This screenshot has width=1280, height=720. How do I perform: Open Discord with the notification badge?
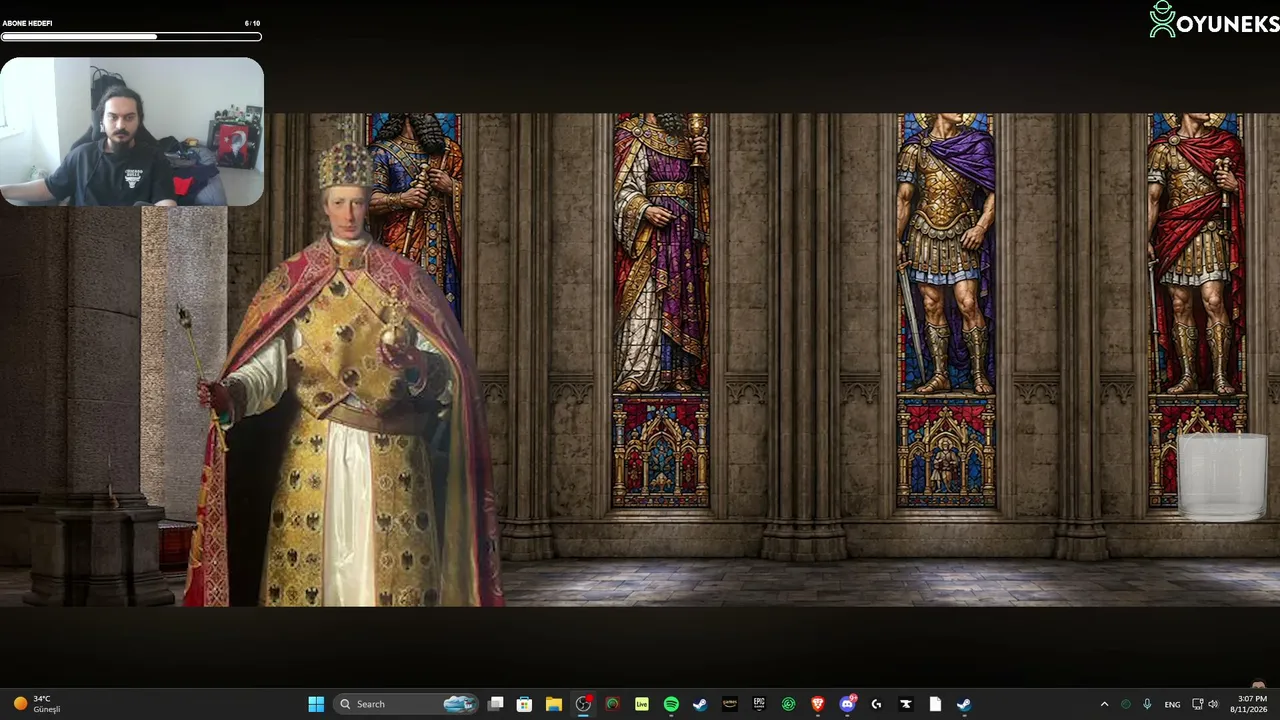click(847, 704)
